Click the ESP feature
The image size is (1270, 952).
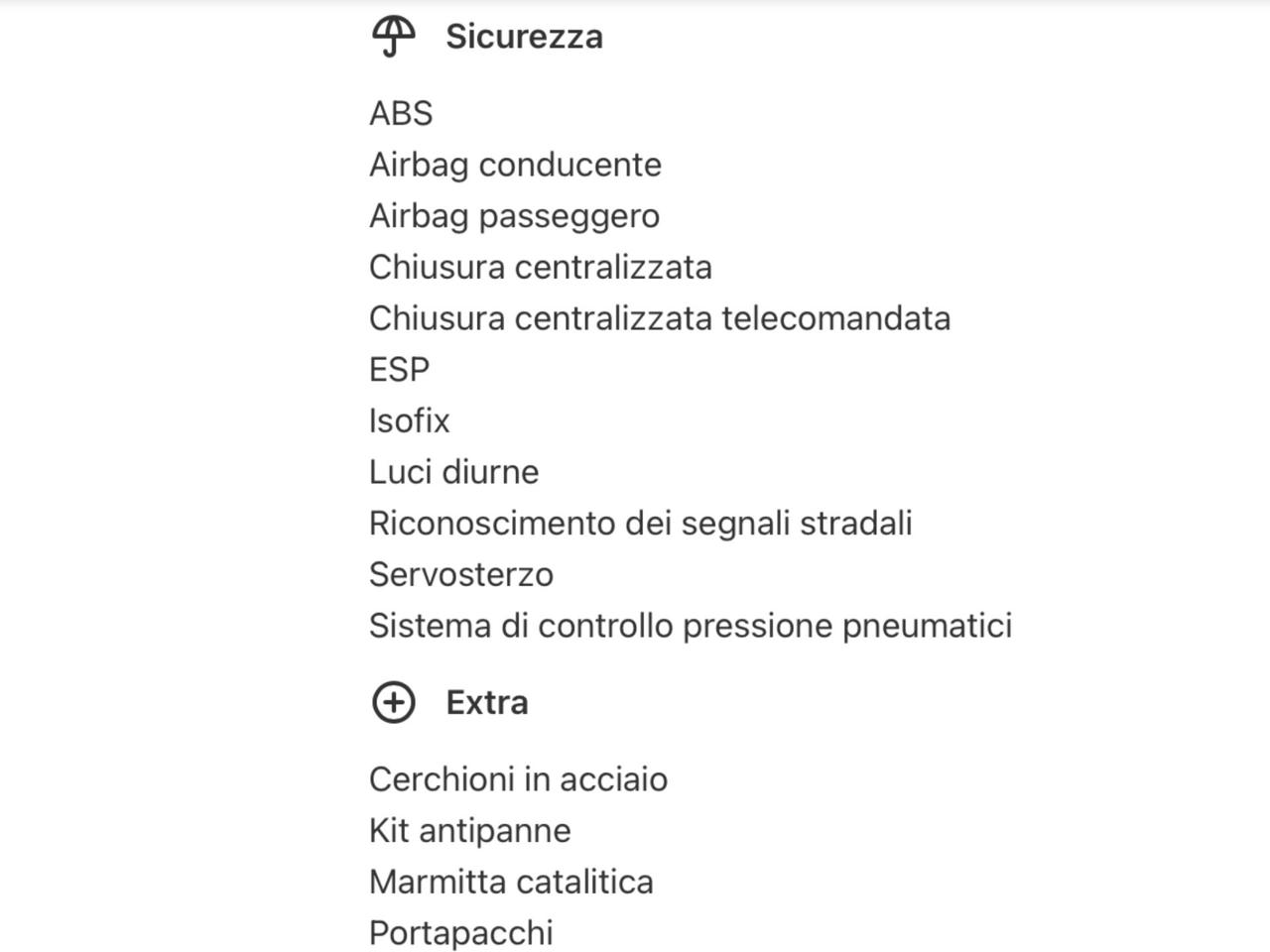click(x=399, y=370)
